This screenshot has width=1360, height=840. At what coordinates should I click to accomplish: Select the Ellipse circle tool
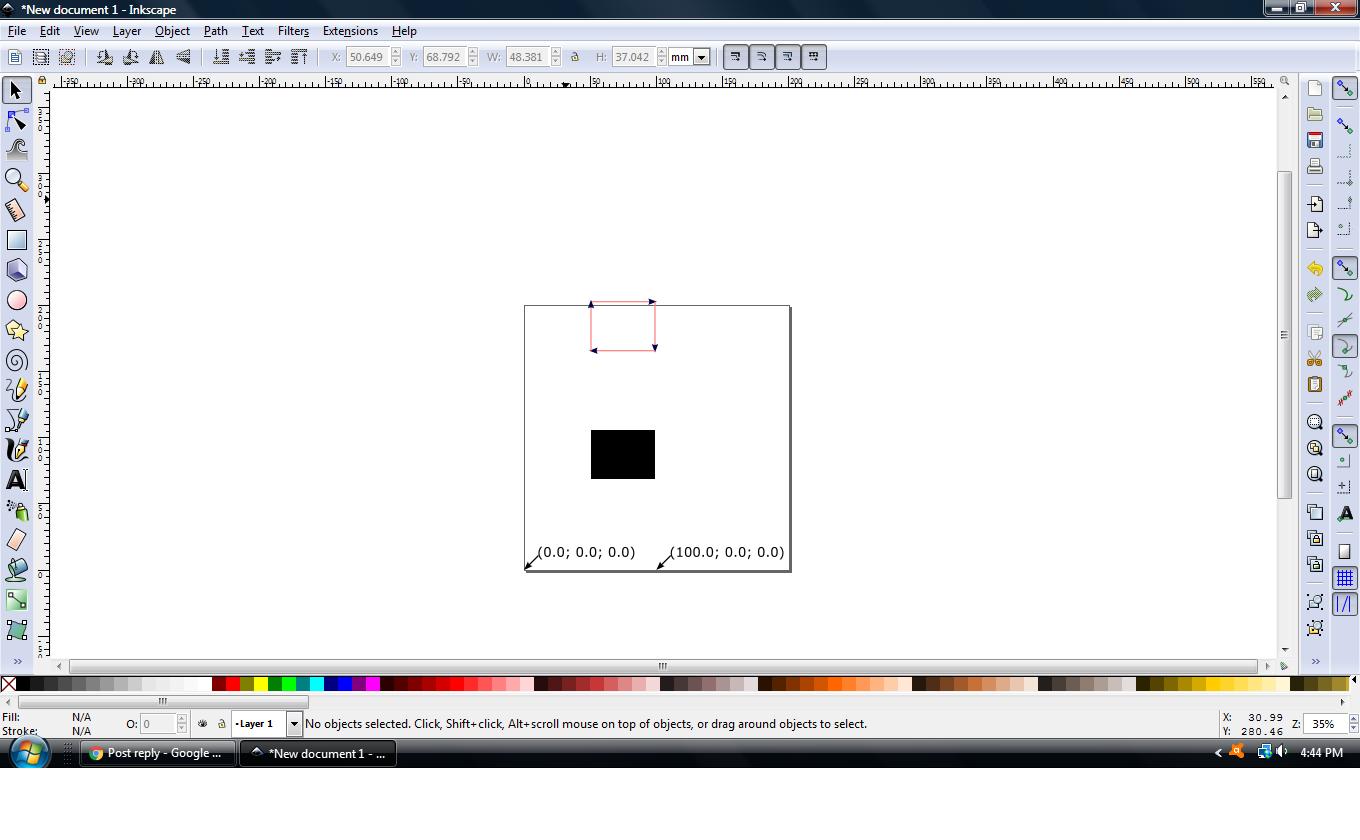(x=16, y=300)
